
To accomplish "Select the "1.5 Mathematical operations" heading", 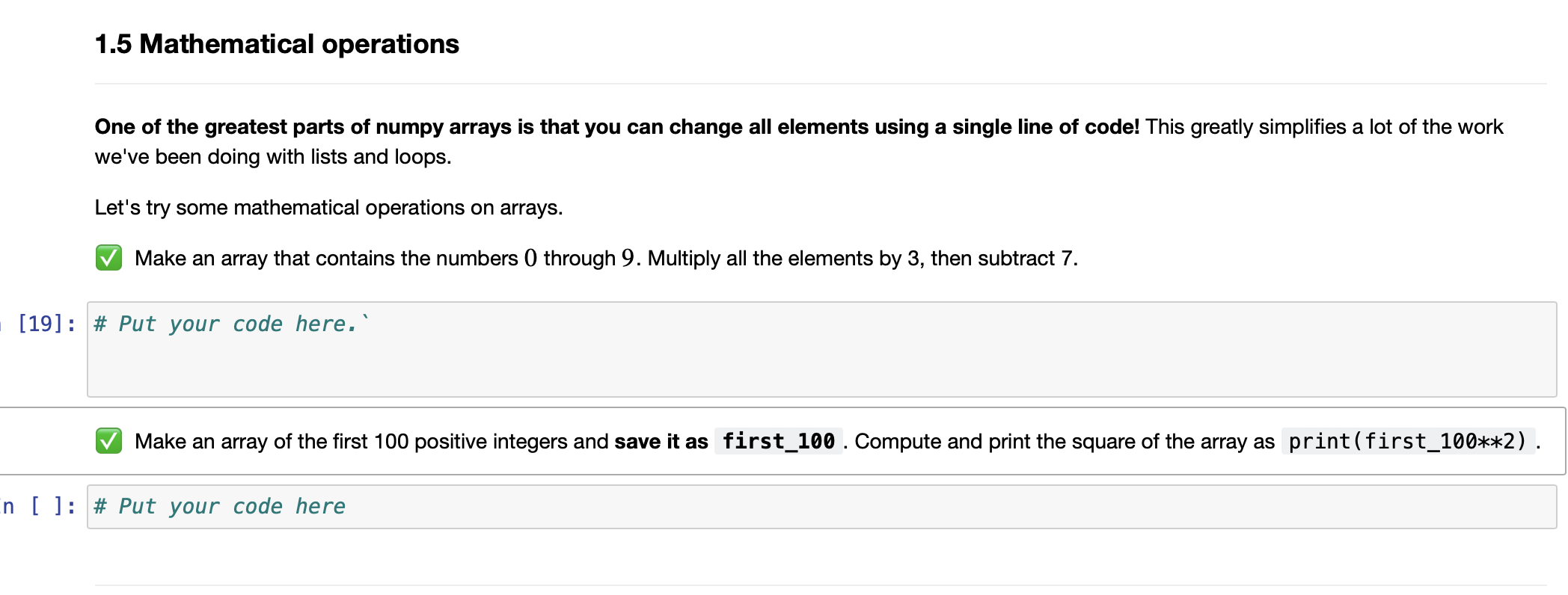I will click(277, 43).
